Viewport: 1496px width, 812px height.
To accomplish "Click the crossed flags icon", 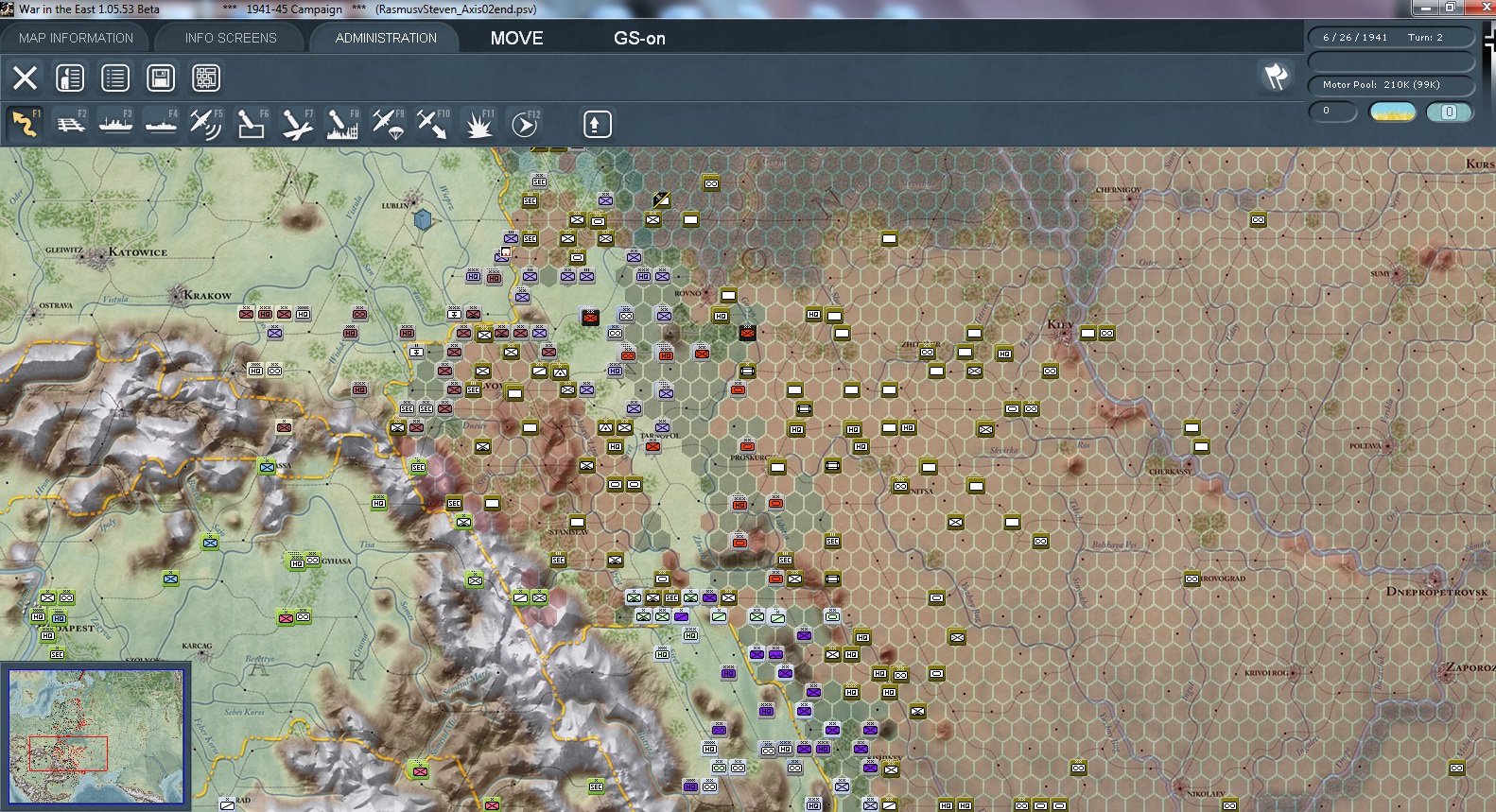I will [x=1276, y=77].
